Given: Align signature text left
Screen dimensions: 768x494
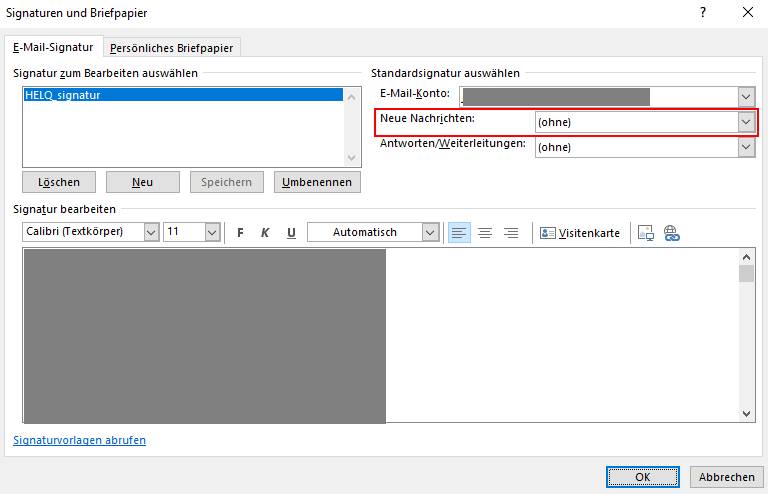Looking at the screenshot, I should tap(459, 233).
